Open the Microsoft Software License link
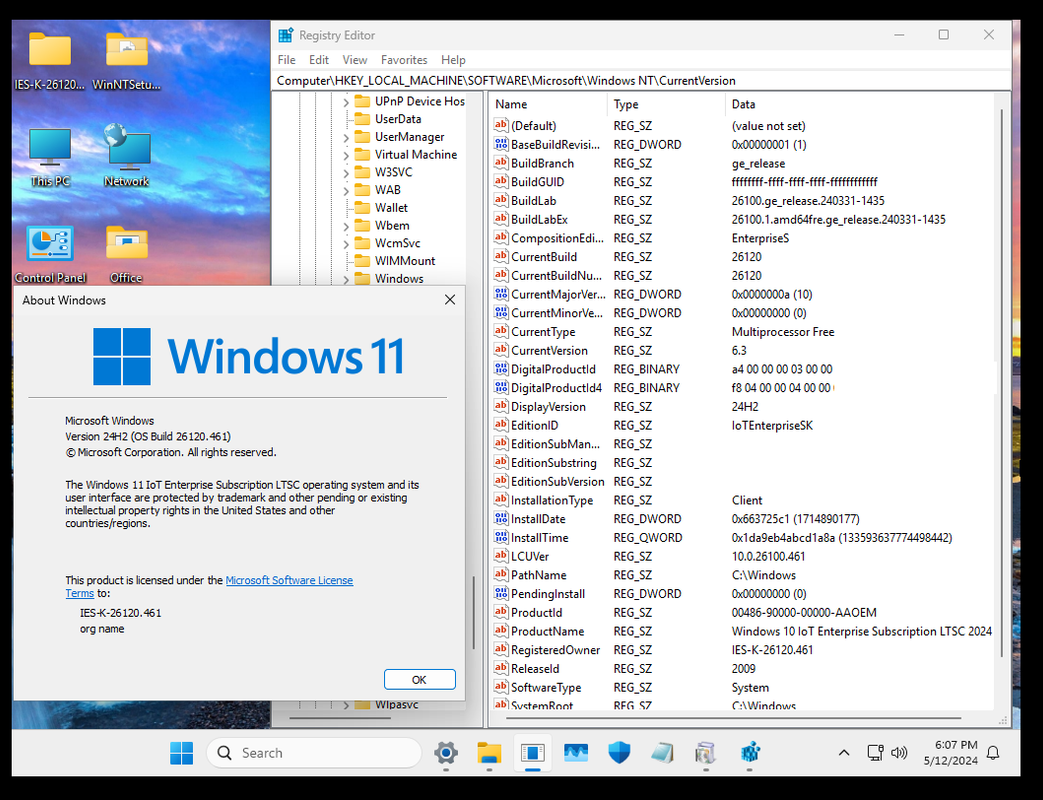Screen dimensions: 1043x800 coord(289,580)
